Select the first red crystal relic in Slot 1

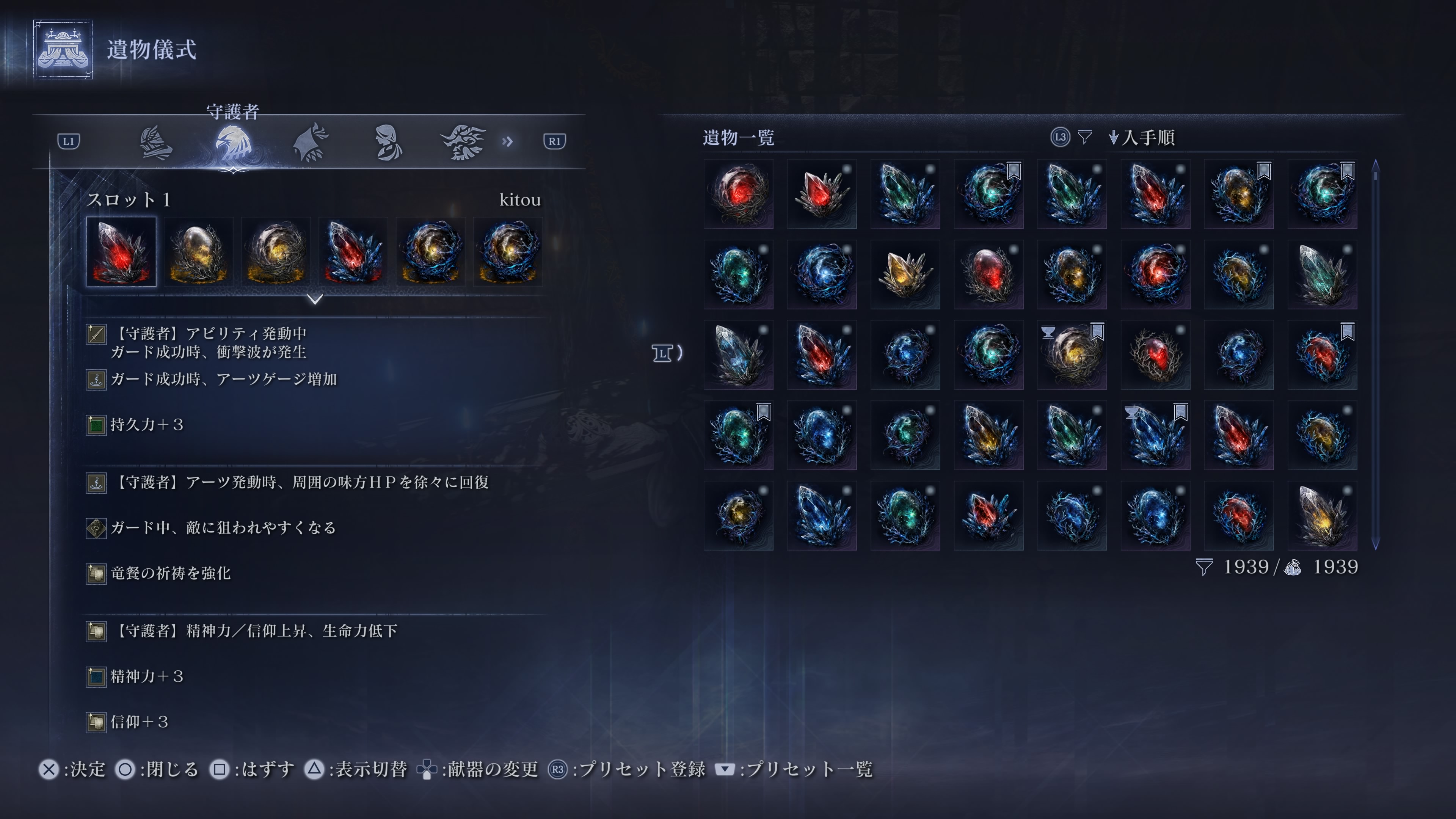click(x=121, y=251)
